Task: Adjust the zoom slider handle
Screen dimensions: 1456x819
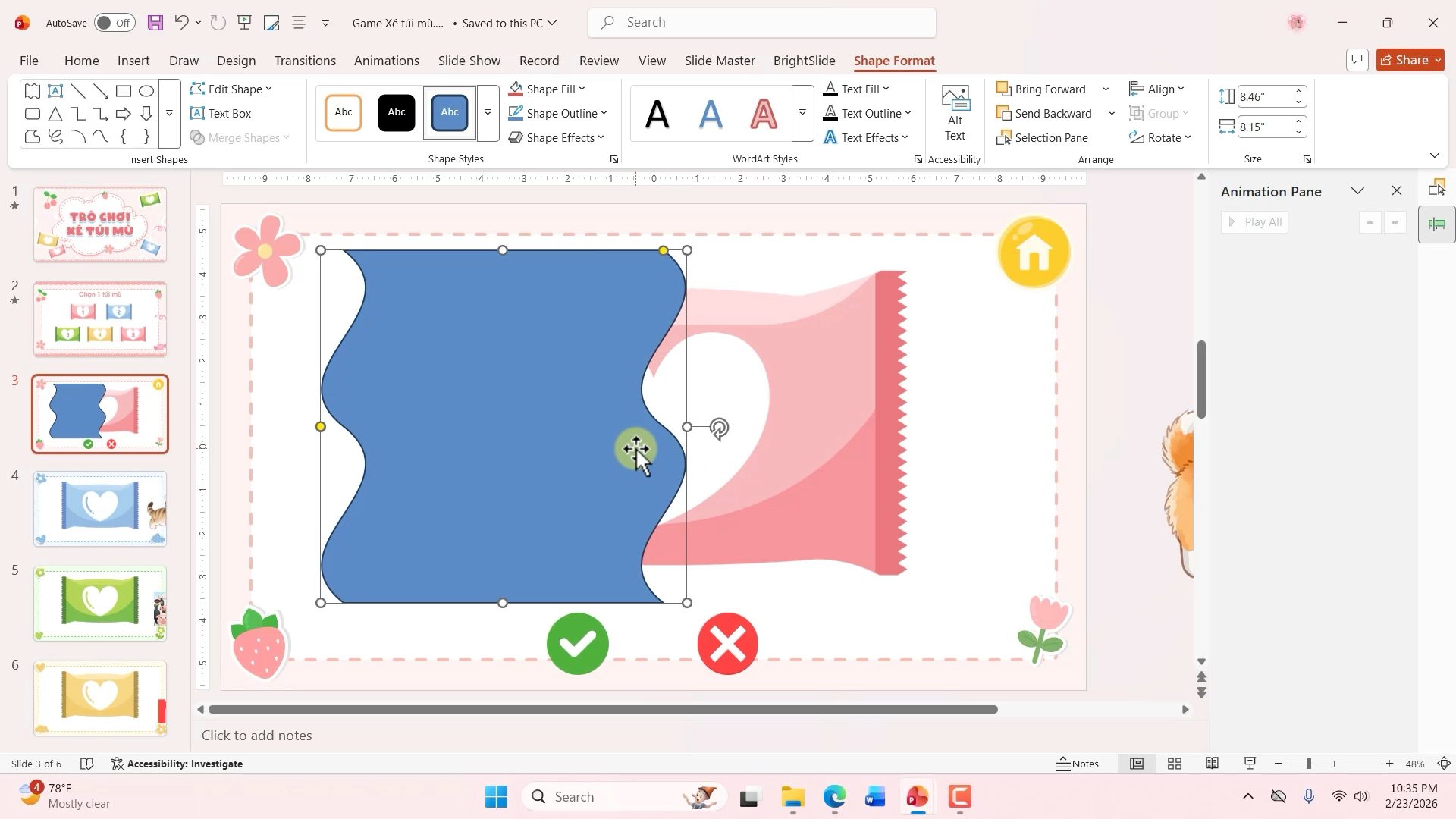Action: (1309, 764)
